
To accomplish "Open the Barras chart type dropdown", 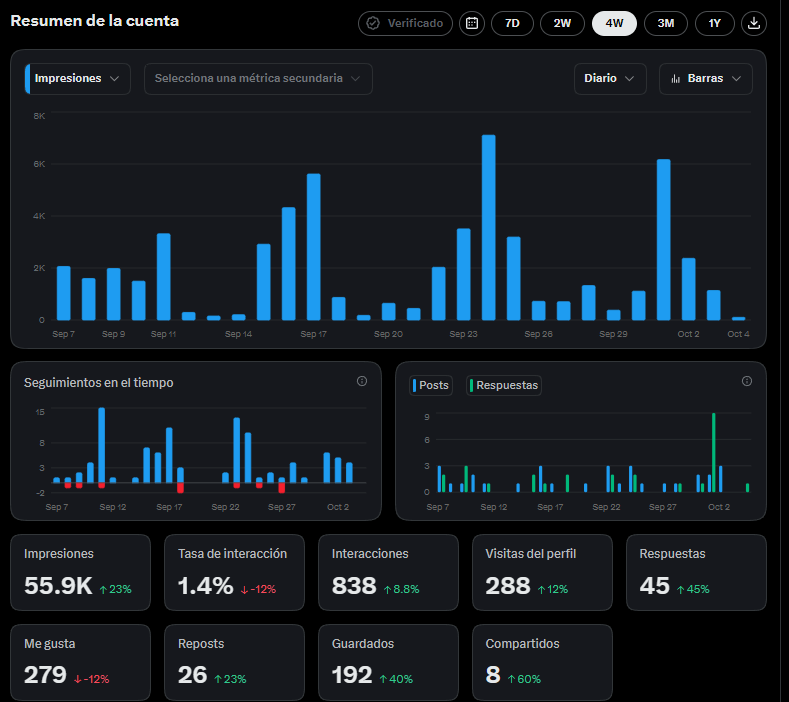I will tap(705, 79).
